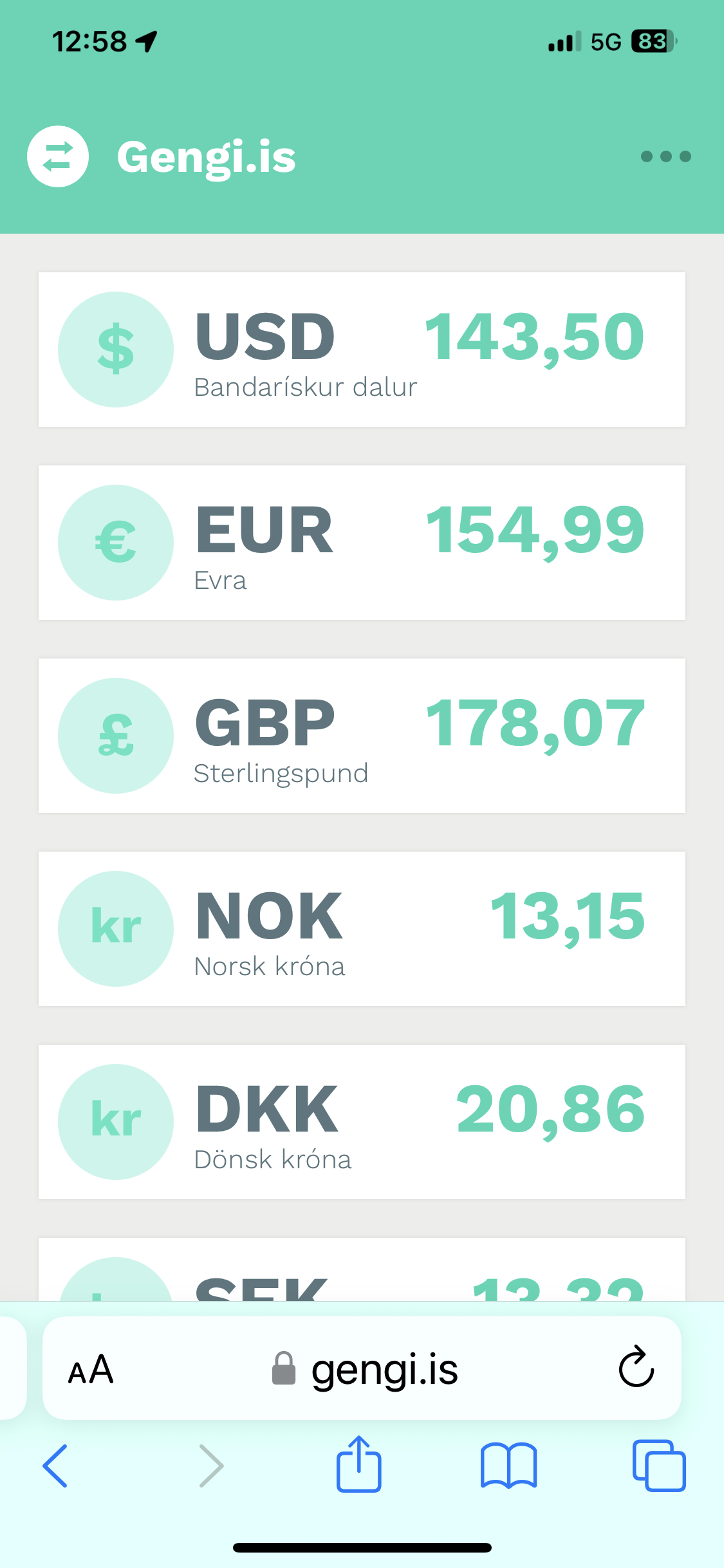Screen dimensions: 724x1568
Task: Select the Dönsk króna rate 20,86
Action: click(550, 1110)
